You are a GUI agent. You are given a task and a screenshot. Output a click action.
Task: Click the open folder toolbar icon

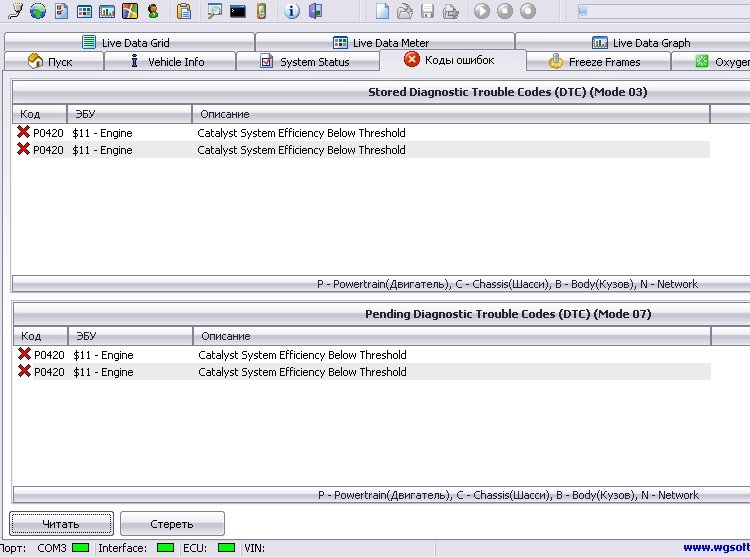(405, 12)
